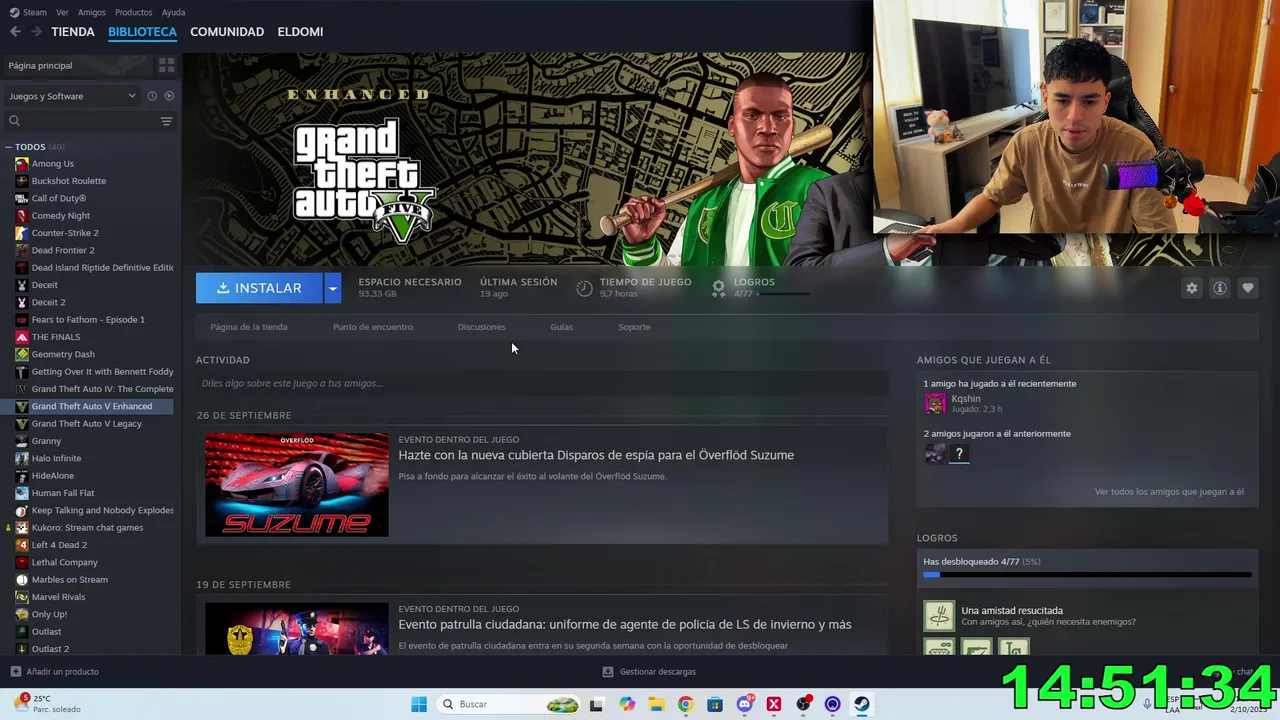Open Gestionar descargas
Viewport: 1280px width, 720px height.
649,672
